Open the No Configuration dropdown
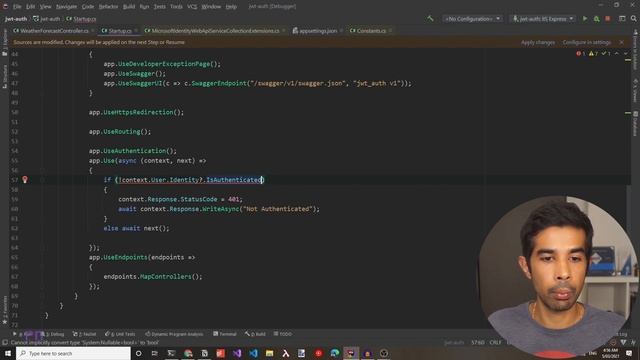This screenshot has height=360, width=640. pos(472,19)
